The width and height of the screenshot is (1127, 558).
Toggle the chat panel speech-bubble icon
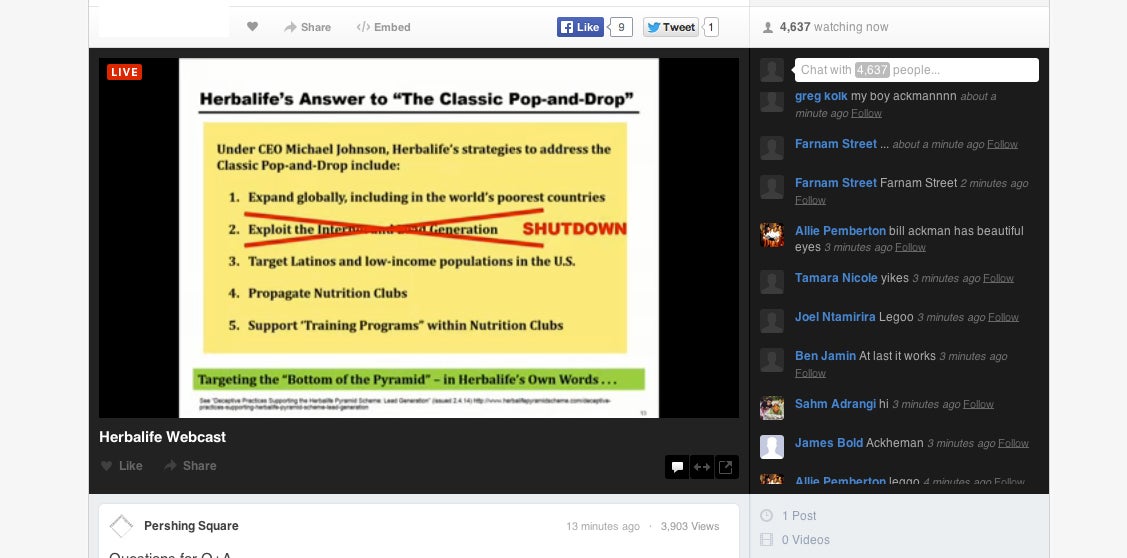[677, 467]
